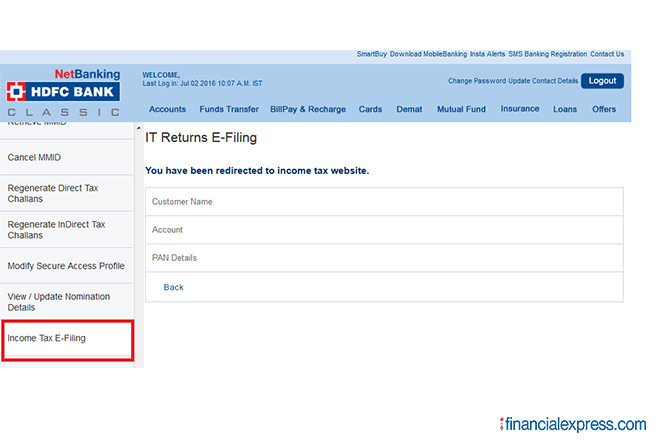Select Cancel MMID in the sidebar
The image size is (660, 440).
tap(35, 157)
